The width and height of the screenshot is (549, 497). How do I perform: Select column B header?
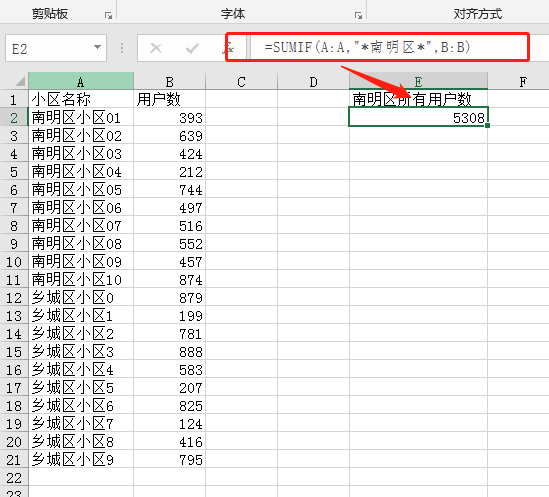tap(169, 82)
